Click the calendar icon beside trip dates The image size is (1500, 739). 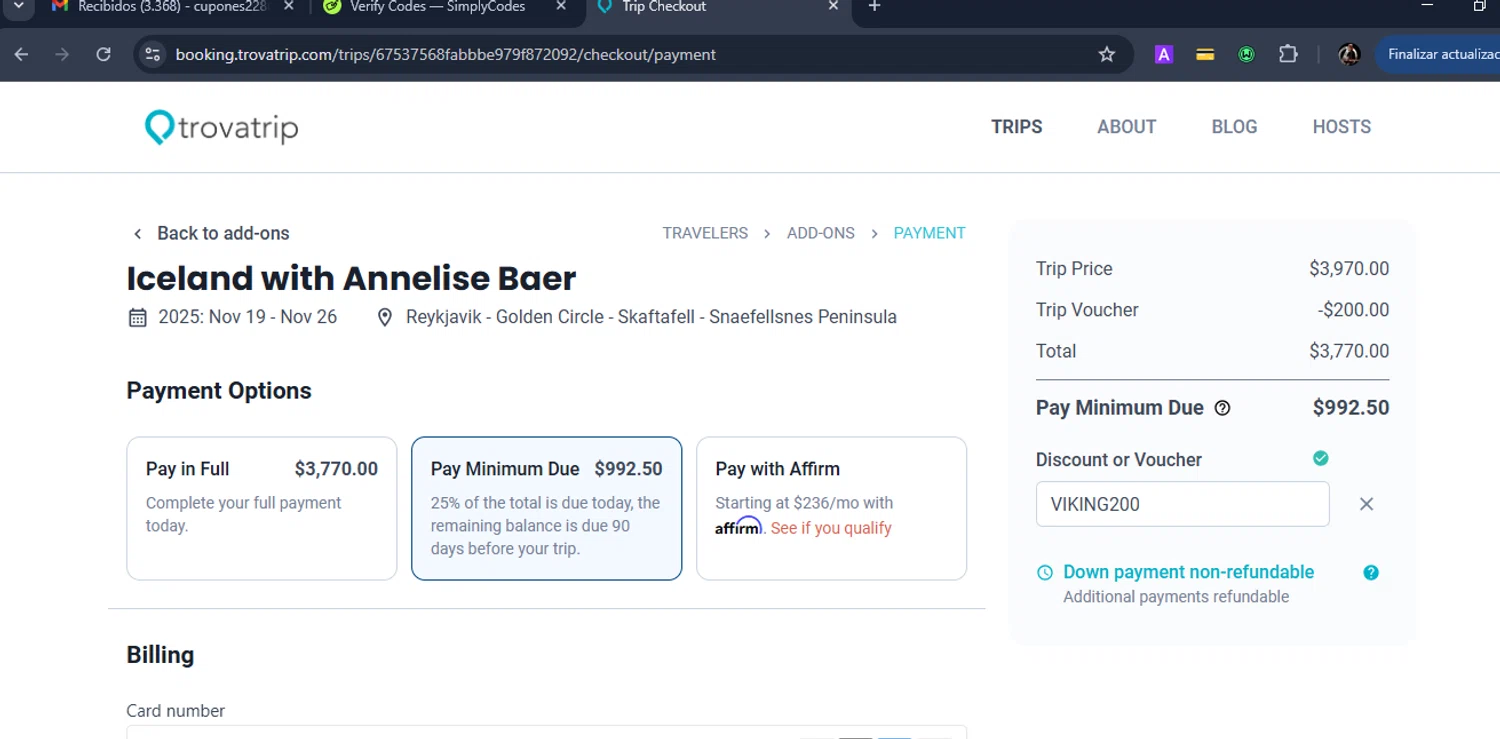138,317
